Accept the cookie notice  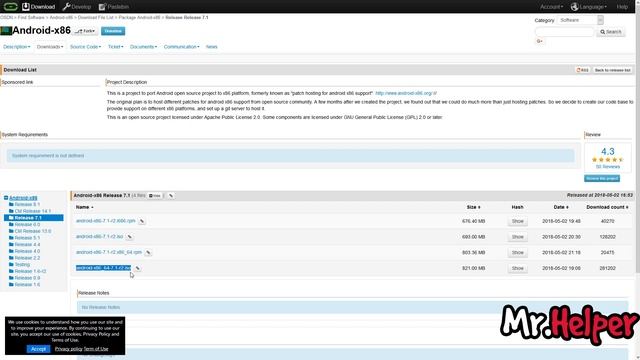coord(38,349)
